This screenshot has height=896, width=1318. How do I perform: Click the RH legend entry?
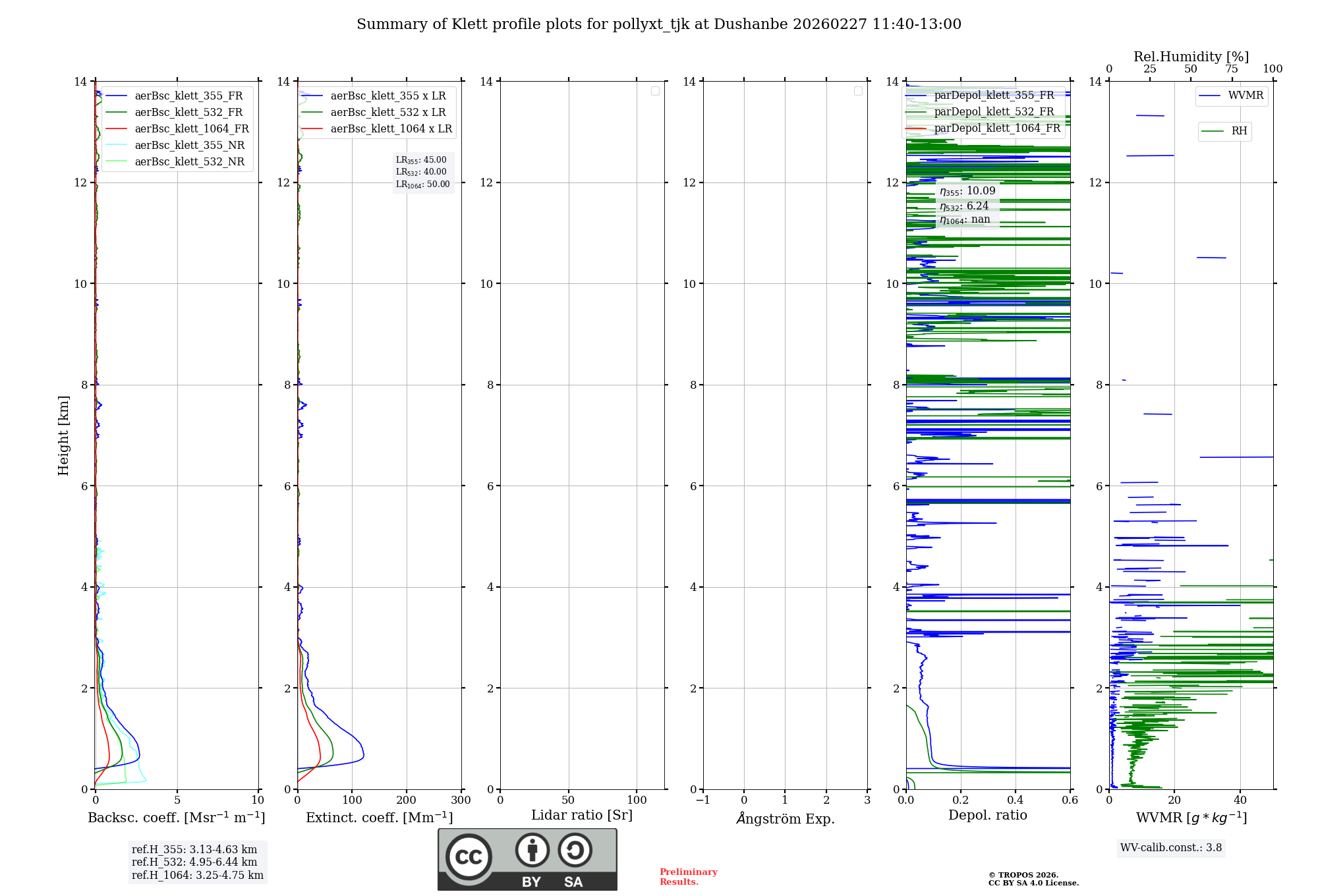click(x=1238, y=131)
